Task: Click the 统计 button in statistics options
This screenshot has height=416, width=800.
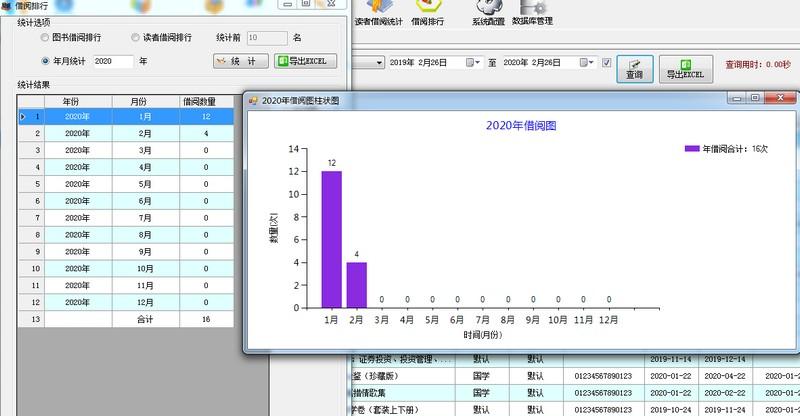Action: click(x=241, y=61)
